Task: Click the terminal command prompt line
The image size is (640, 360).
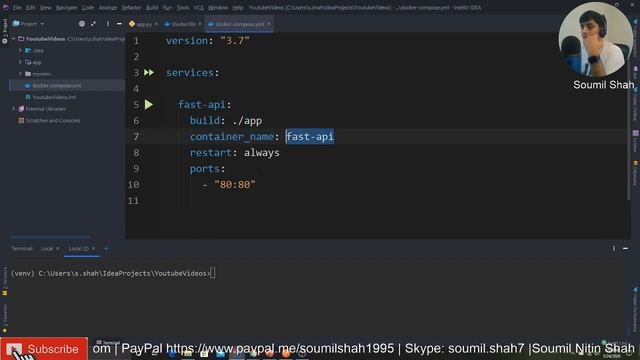Action: click(x=113, y=273)
